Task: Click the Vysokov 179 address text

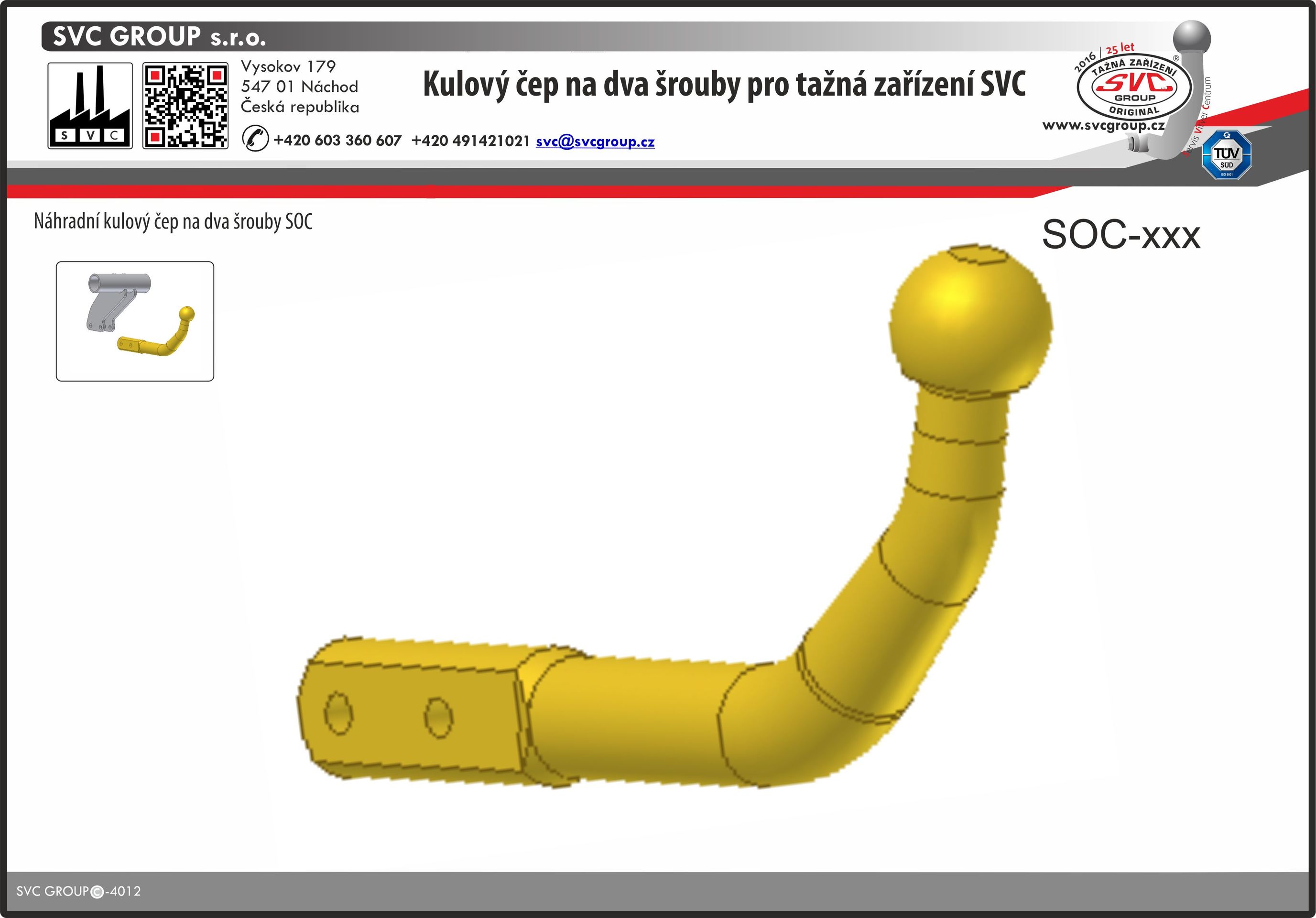Action: pyautogui.click(x=288, y=66)
